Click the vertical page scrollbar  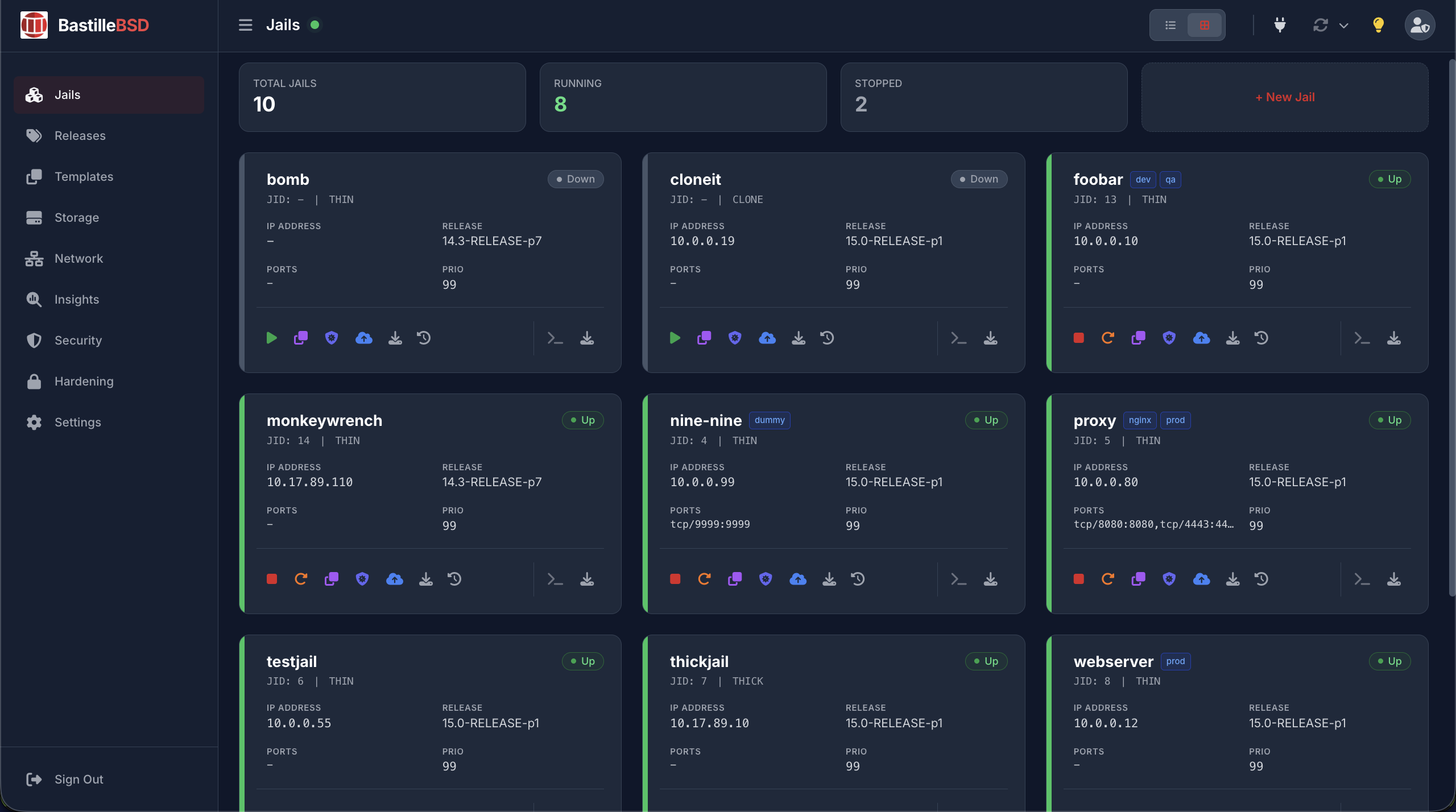[1451, 327]
